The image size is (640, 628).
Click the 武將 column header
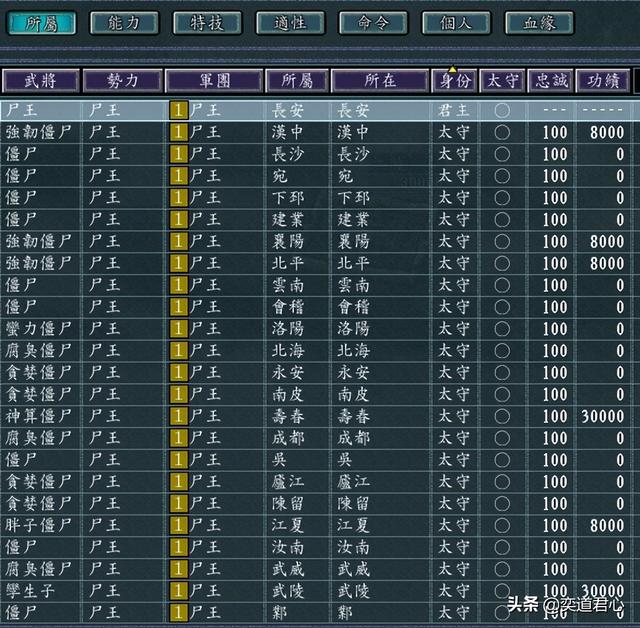tap(40, 81)
